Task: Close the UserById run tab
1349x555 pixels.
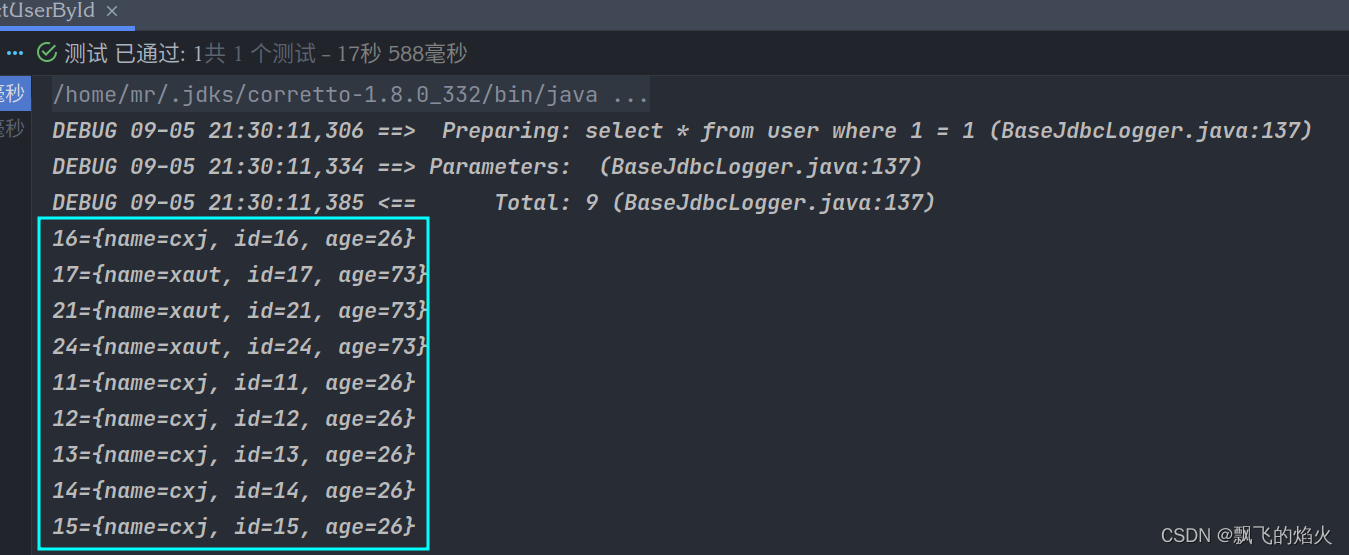Action: (111, 11)
